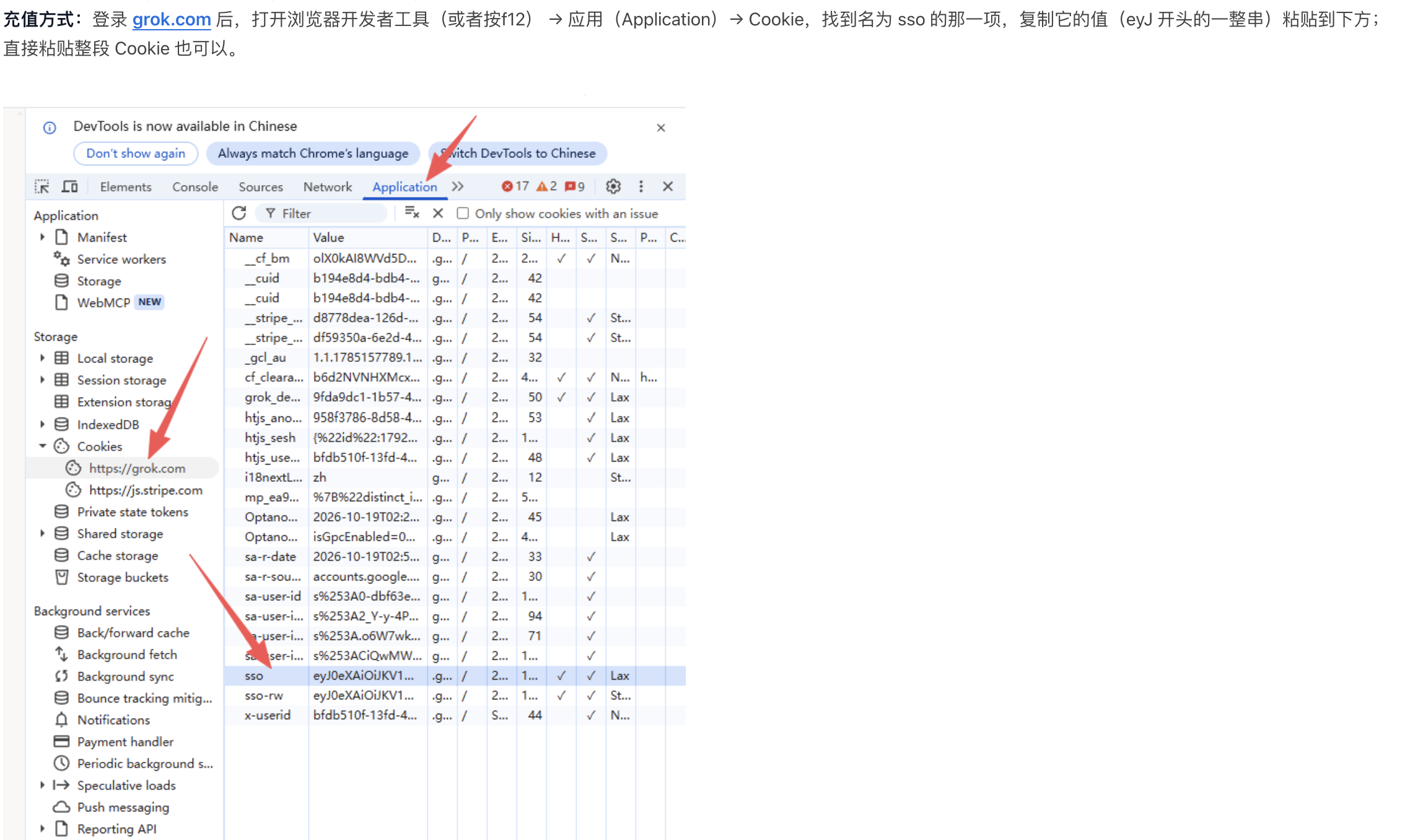Collapse the Cookies tree item
The image size is (1405, 840).
click(42, 446)
